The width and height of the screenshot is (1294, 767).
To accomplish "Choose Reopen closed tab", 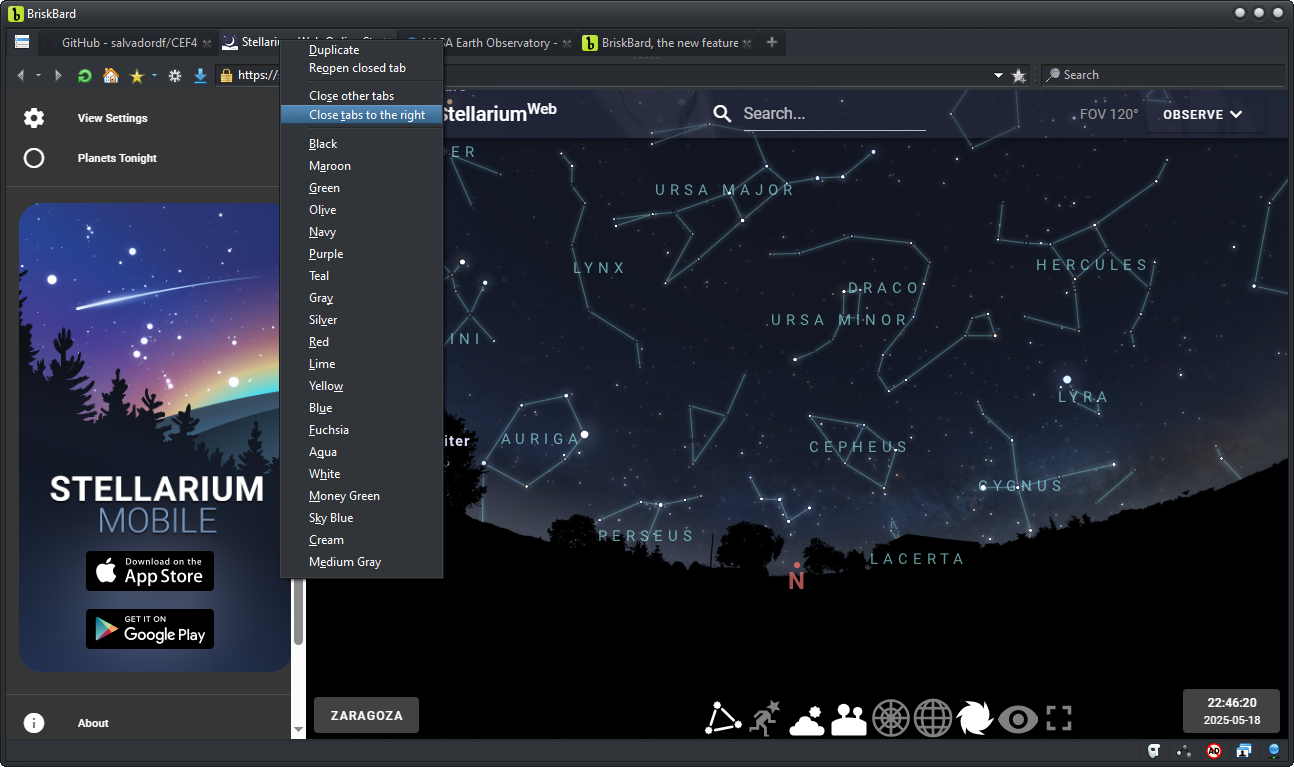I will (x=362, y=68).
